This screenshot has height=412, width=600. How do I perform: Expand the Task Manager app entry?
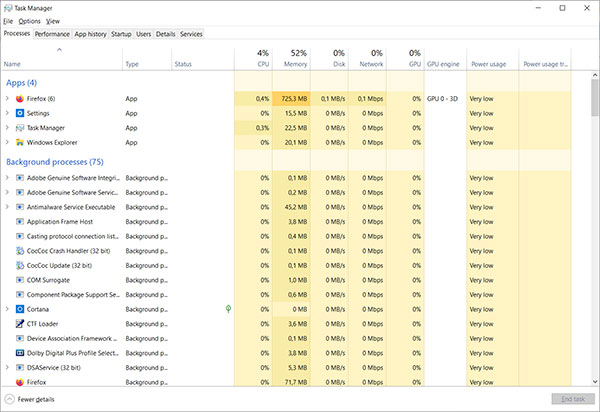point(7,128)
